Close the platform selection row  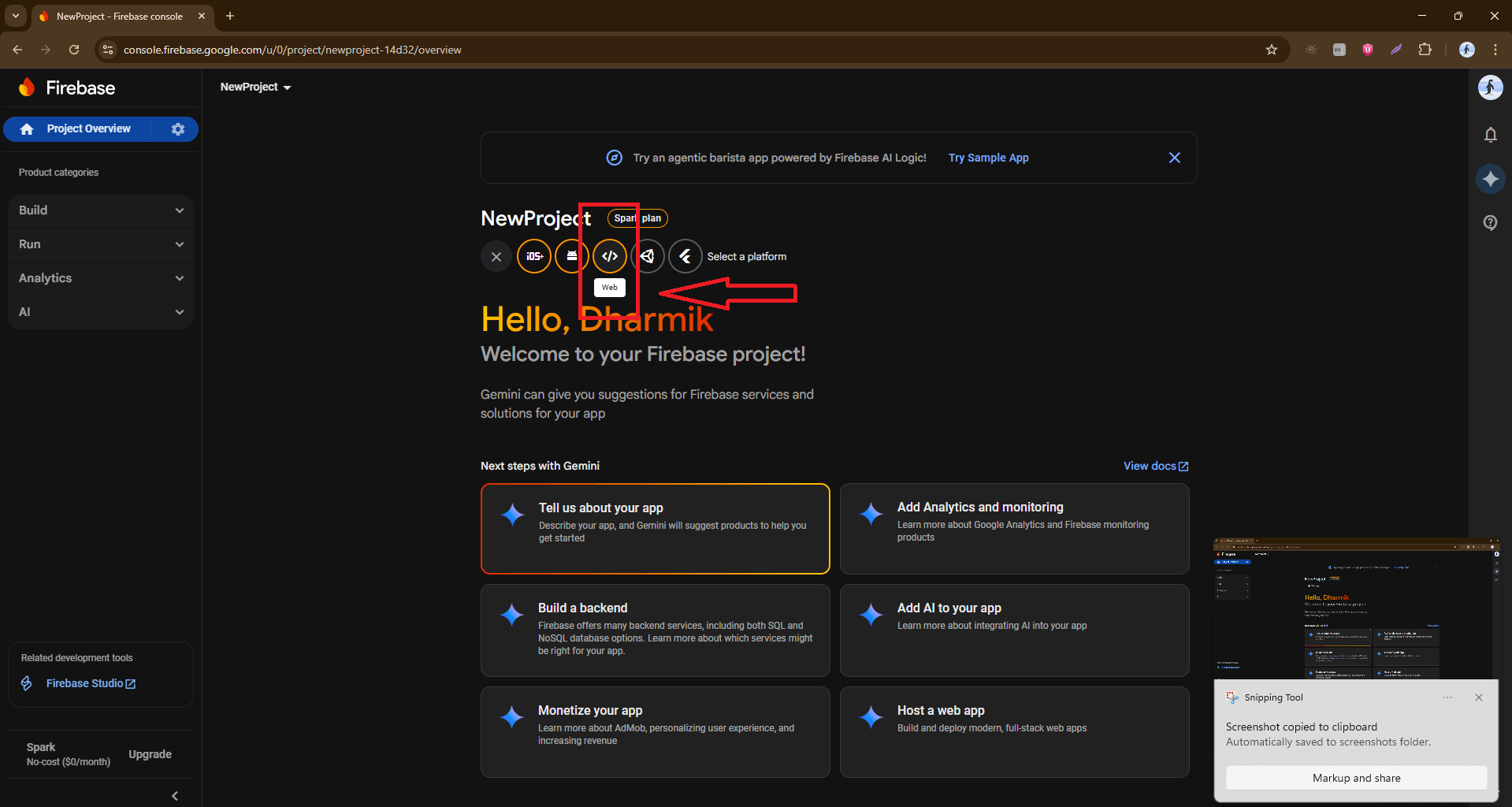coord(496,256)
